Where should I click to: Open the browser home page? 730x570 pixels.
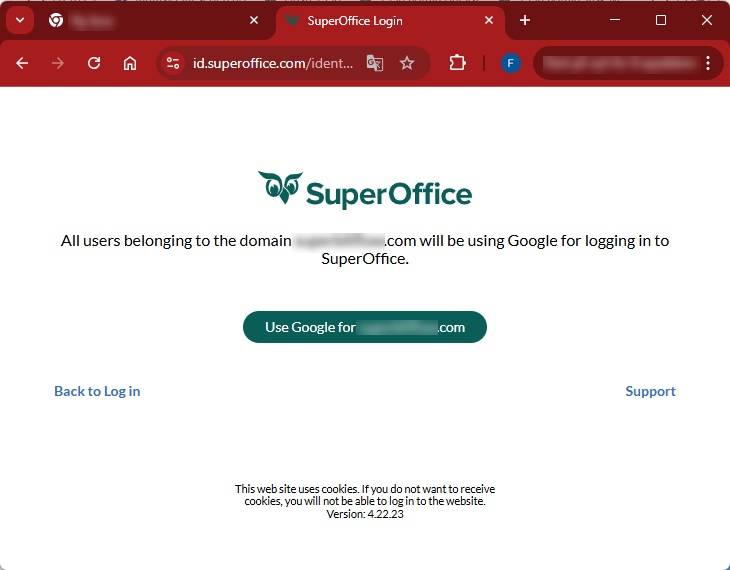[130, 63]
